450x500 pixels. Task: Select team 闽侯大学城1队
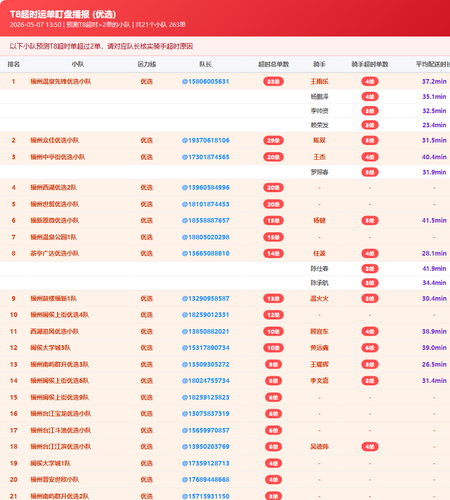[x=50, y=463]
